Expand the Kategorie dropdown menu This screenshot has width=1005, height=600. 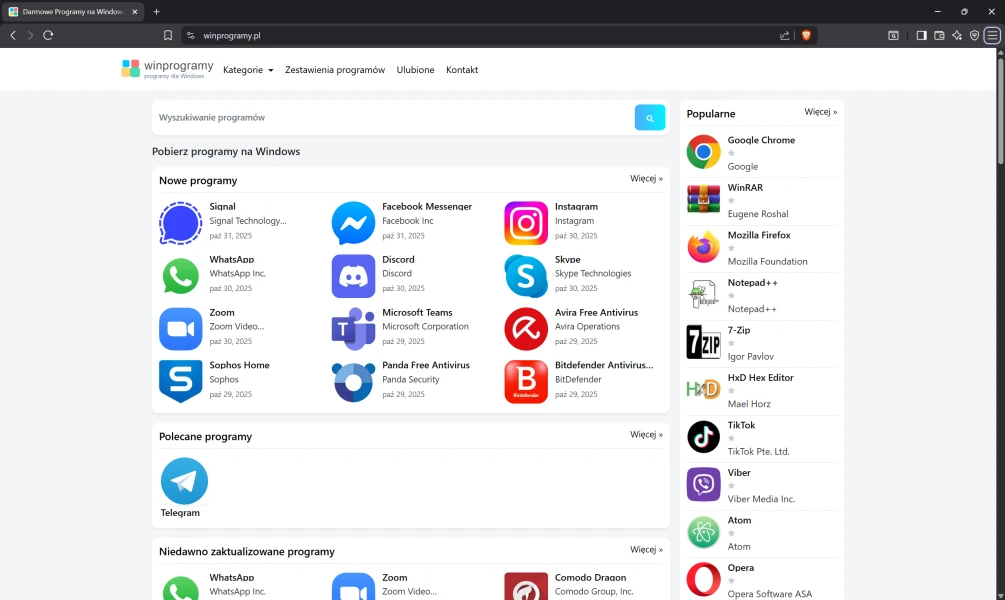click(248, 70)
